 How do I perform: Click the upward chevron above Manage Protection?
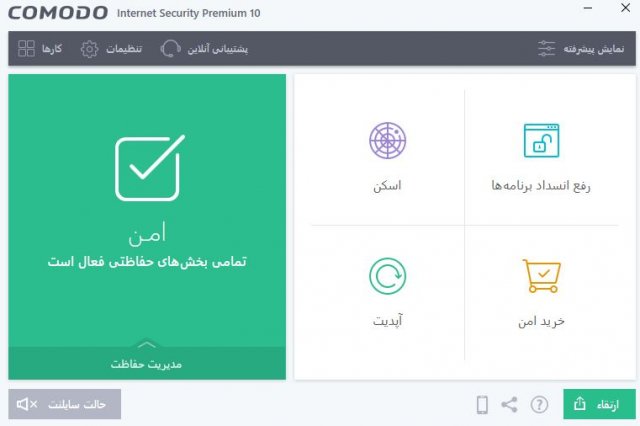point(147,345)
